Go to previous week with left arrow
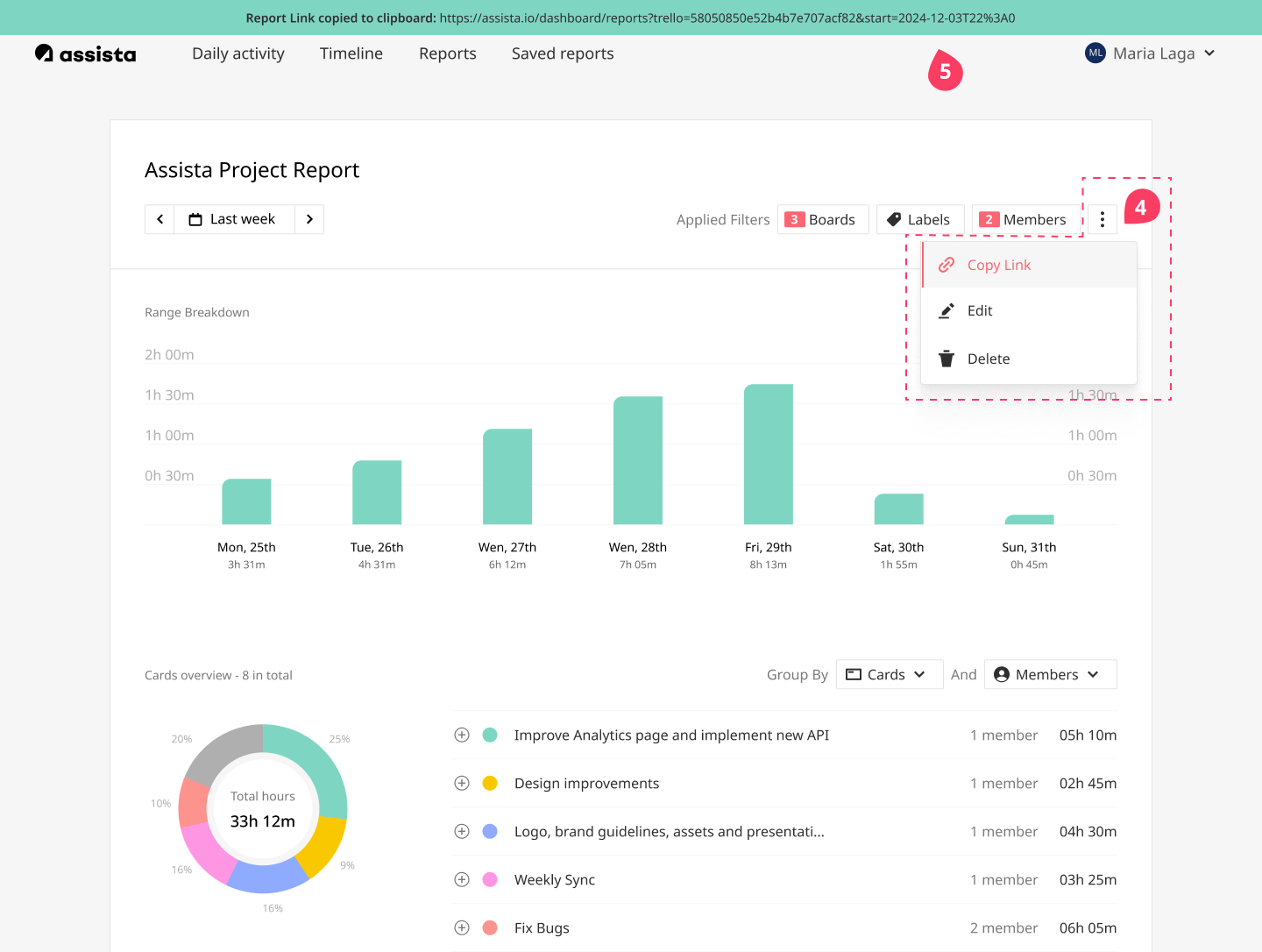Screen dimensions: 1262x952 tap(160, 219)
